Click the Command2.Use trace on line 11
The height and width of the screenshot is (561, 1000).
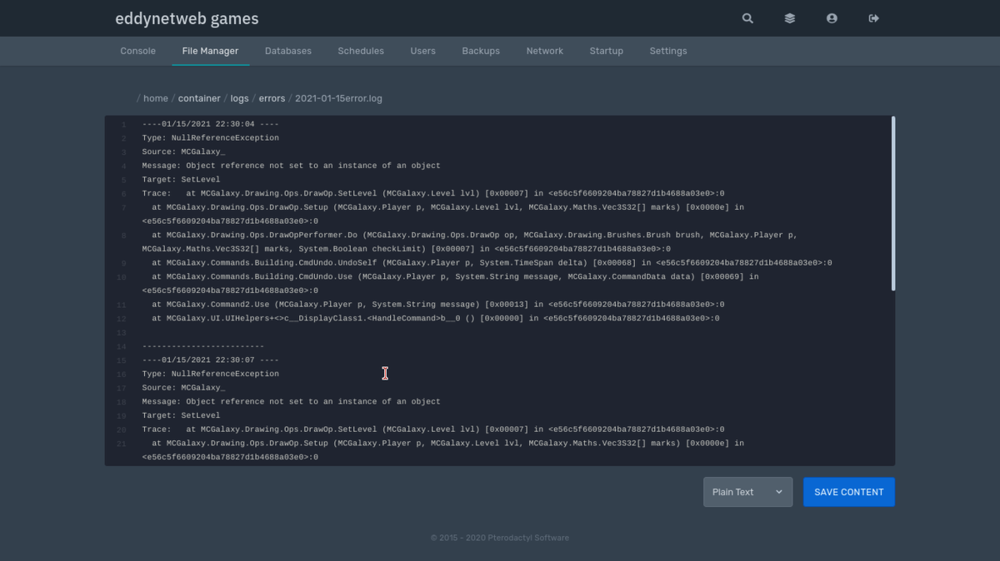pos(438,305)
